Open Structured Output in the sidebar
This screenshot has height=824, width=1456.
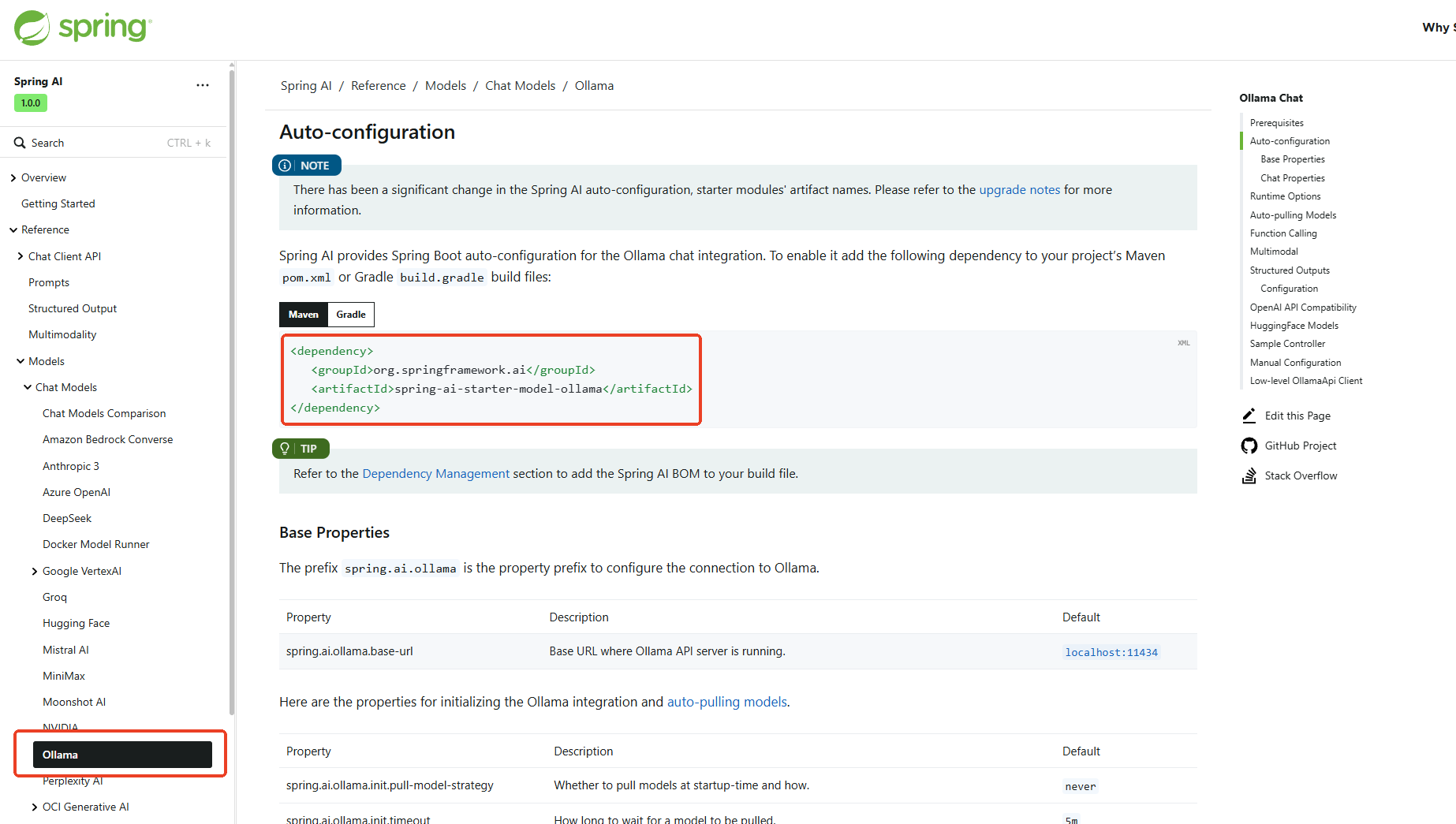[73, 308]
